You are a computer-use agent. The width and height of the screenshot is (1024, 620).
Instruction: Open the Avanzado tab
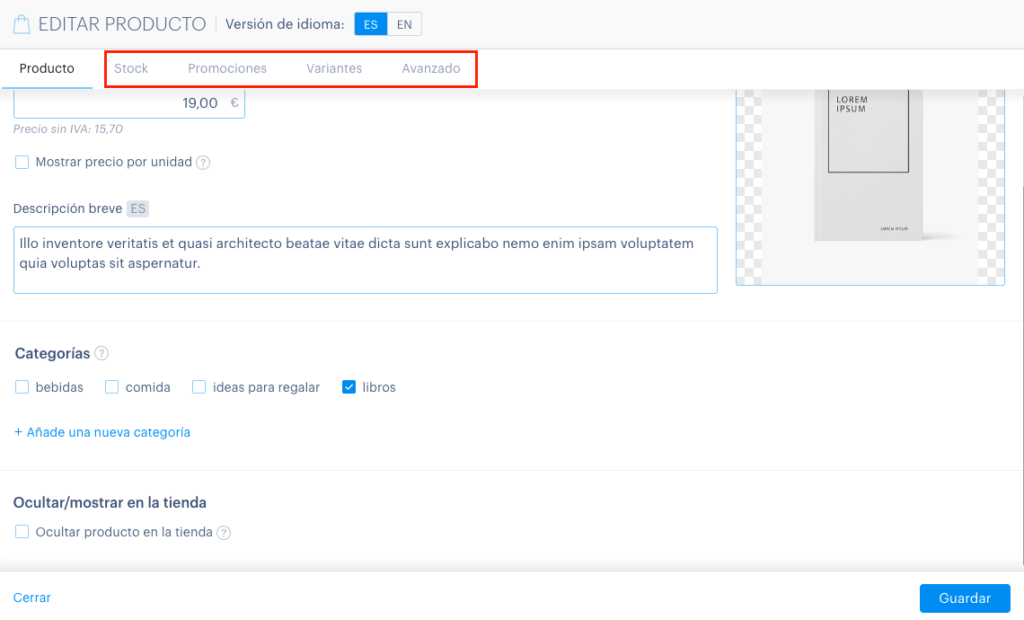point(431,69)
